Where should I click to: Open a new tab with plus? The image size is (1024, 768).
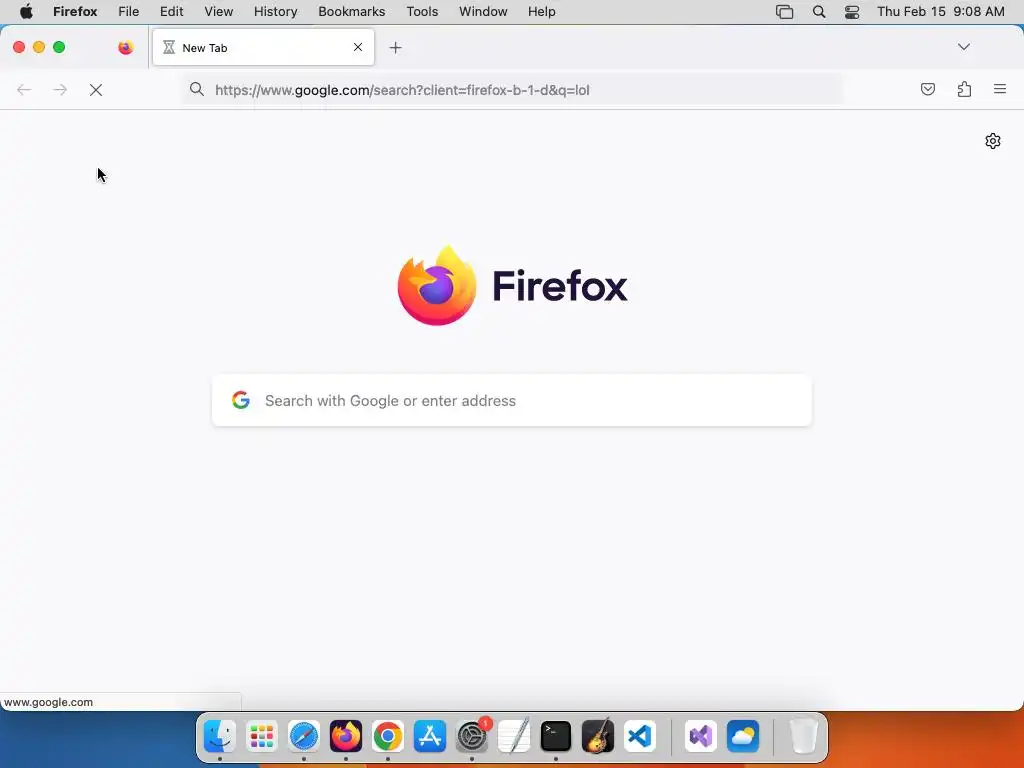coord(395,48)
